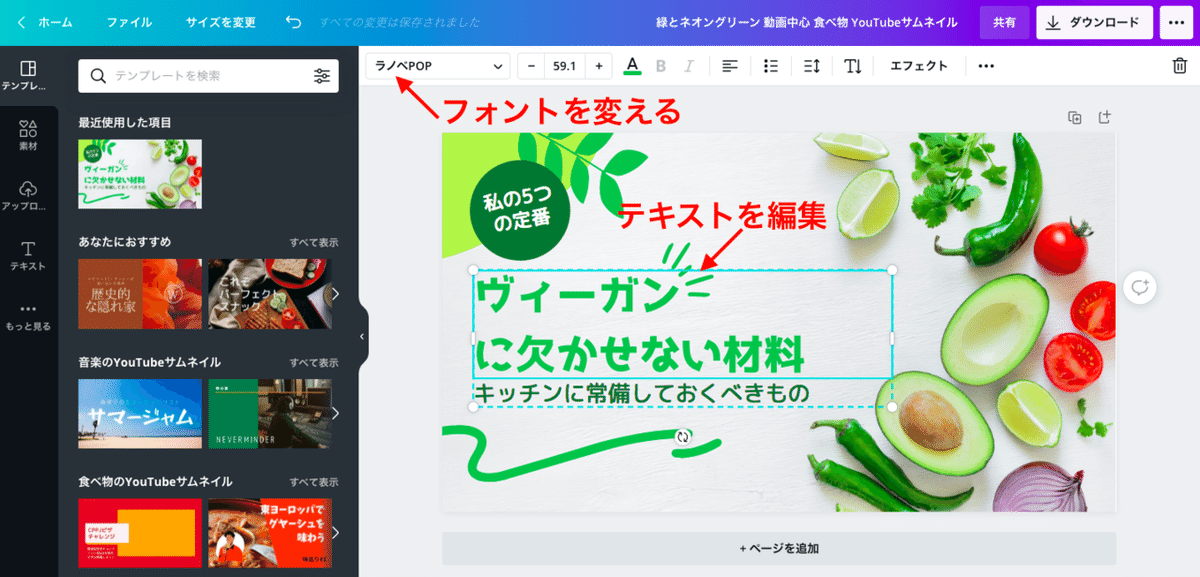
Task: Click the text alignment icon in the toolbar
Action: click(x=729, y=65)
